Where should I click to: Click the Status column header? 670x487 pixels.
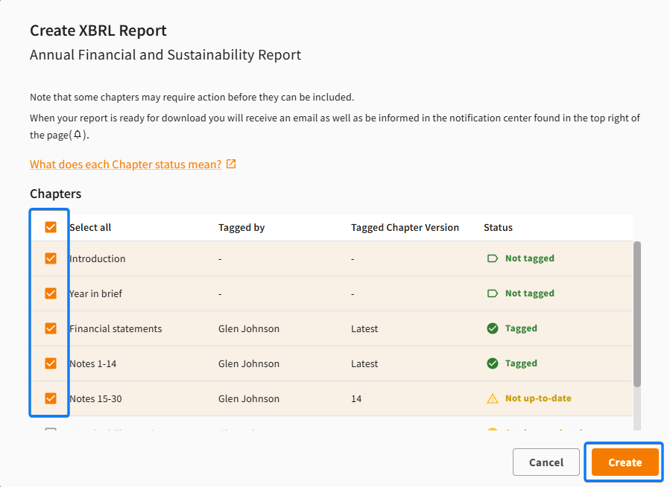click(x=499, y=227)
